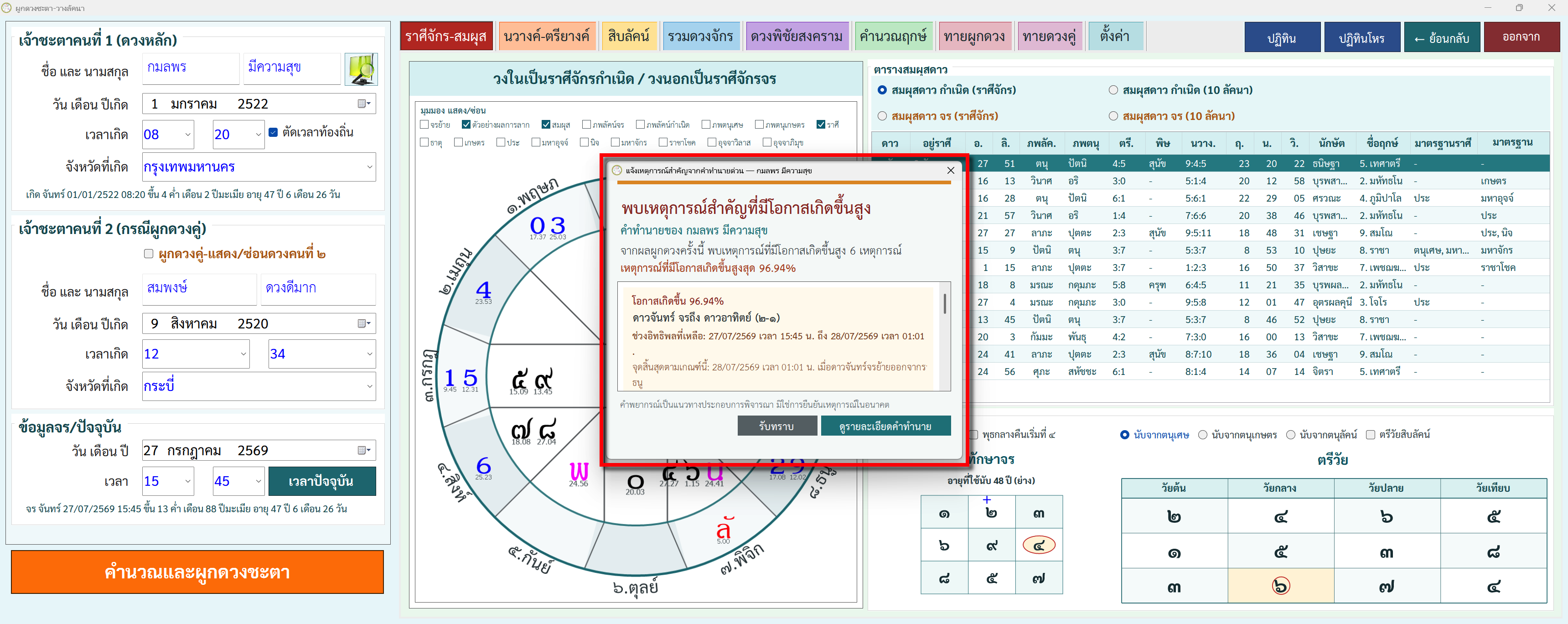Viewport: 1568px width, 624px height.
Task: Click the ปฏิทินโหร button
Action: [x=1361, y=38]
